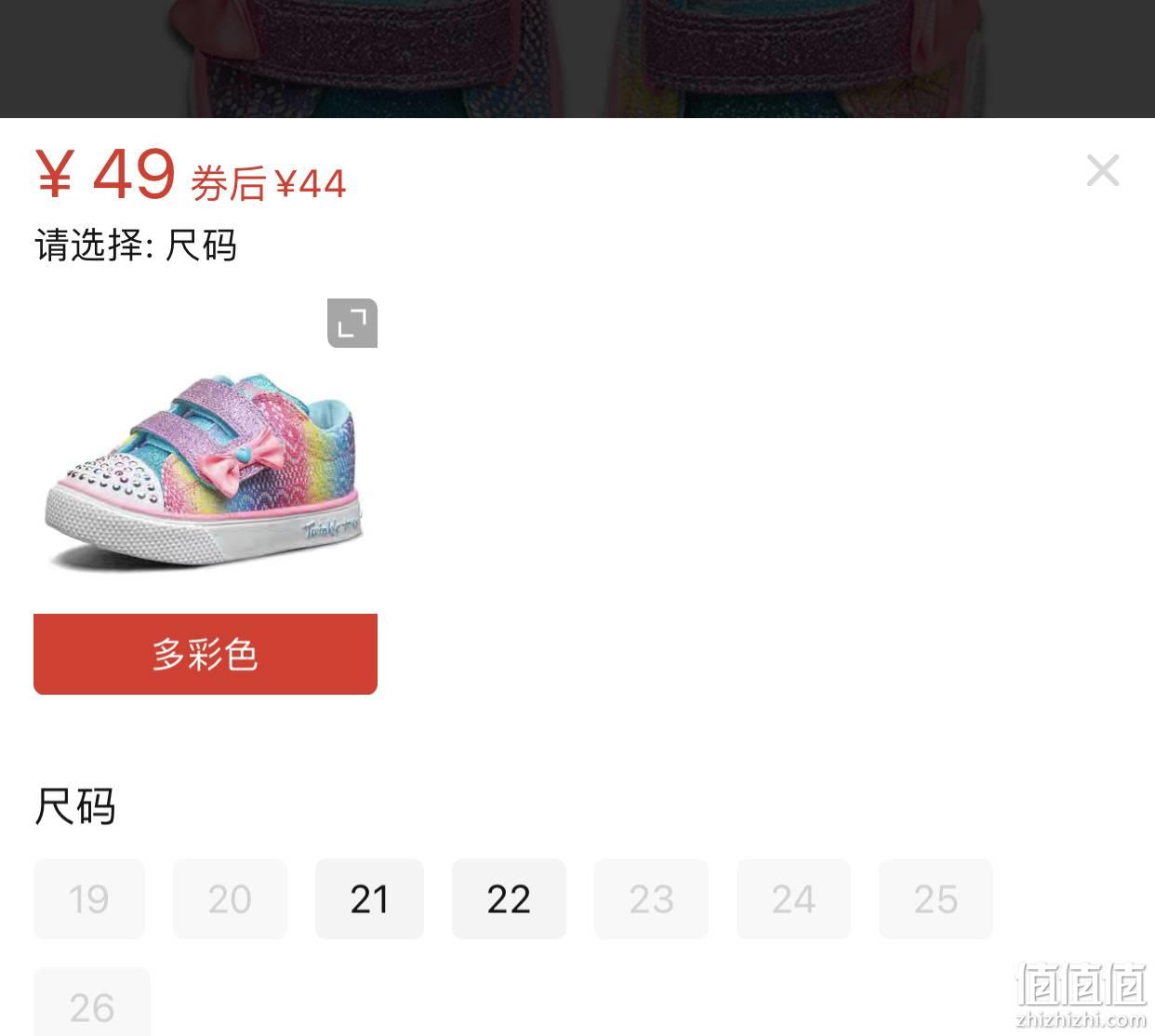The height and width of the screenshot is (1036, 1155).
Task: Tap the 券后¥44 coupon price
Action: [x=269, y=183]
